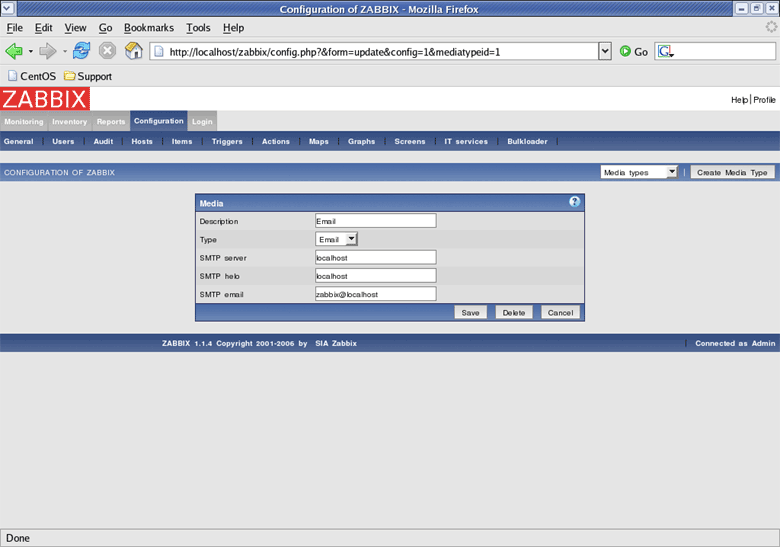Click the Firefox Back arrow icon

point(14,51)
